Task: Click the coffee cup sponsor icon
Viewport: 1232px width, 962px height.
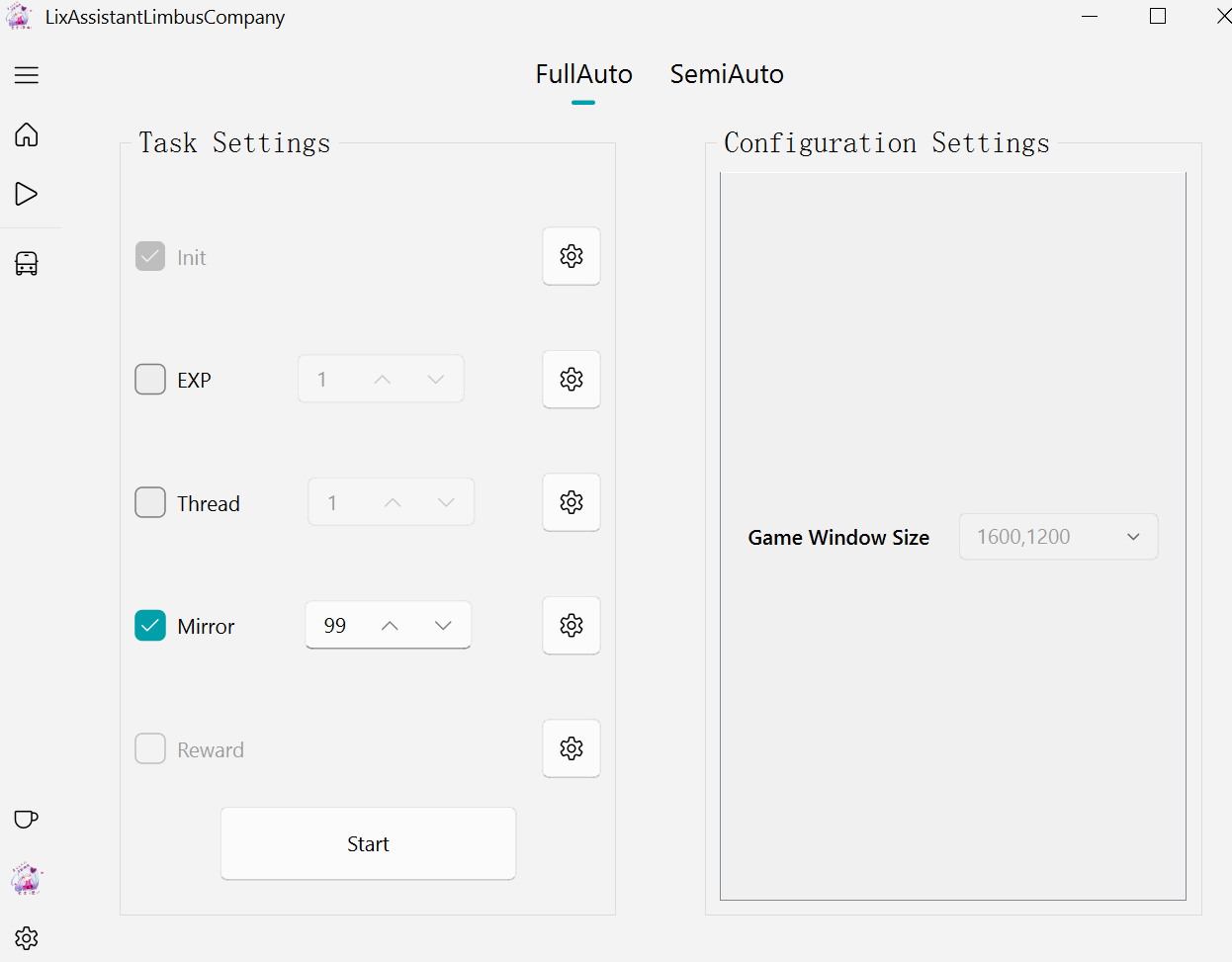Action: [x=27, y=819]
